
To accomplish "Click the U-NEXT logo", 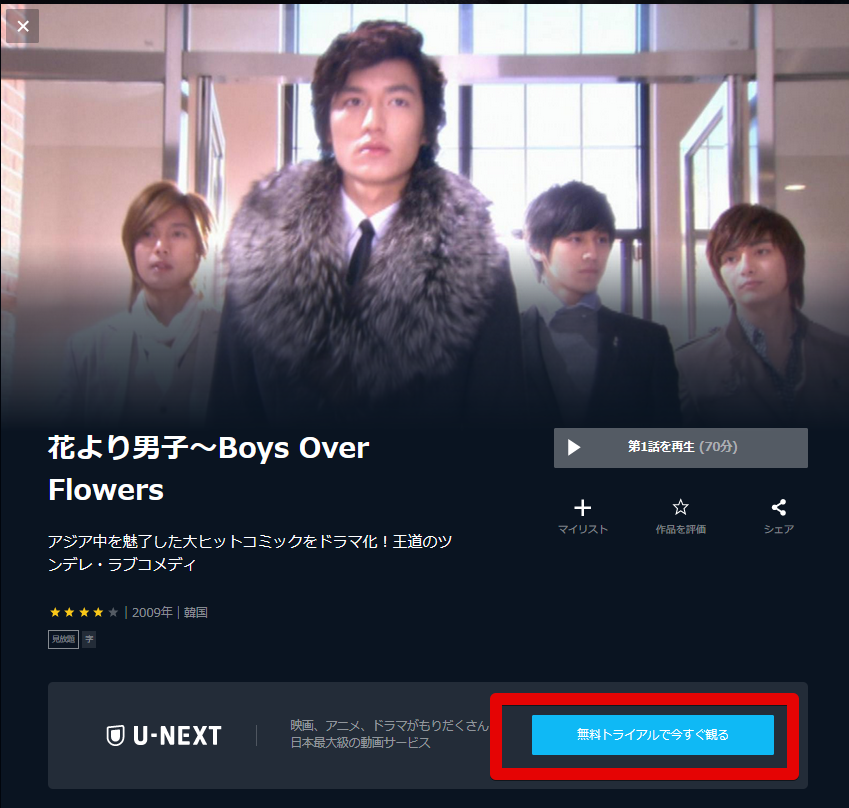I will coord(164,735).
